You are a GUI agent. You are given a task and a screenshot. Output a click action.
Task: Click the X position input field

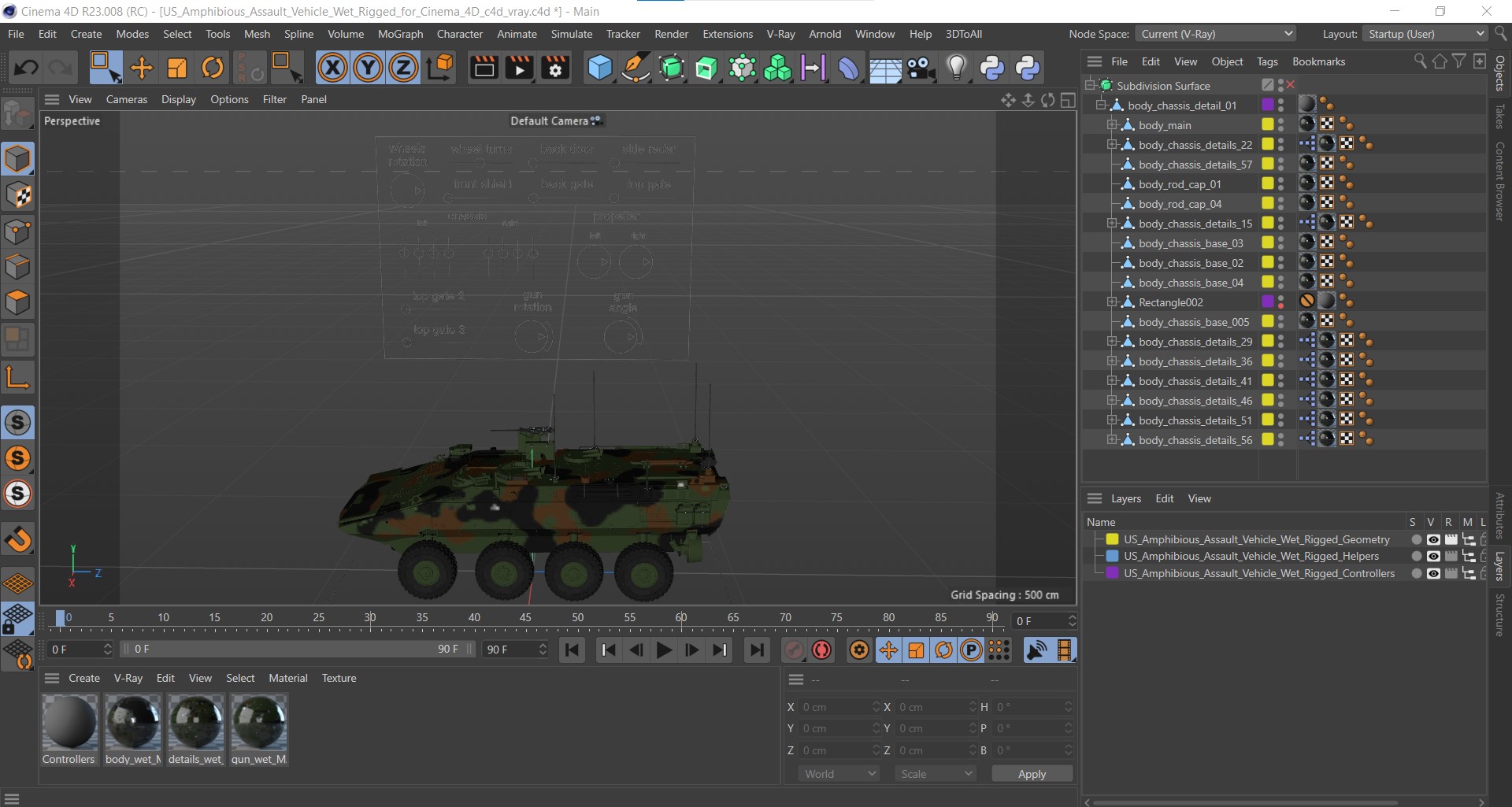point(838,707)
